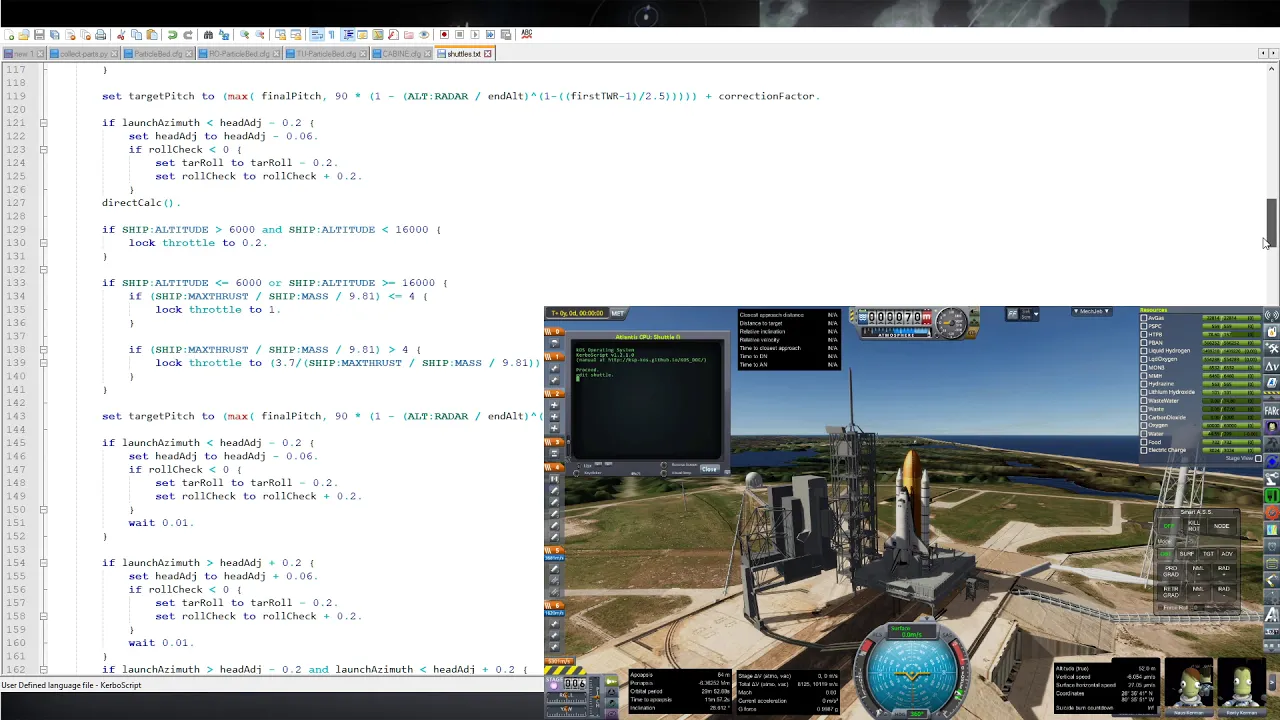
Task: Switch to the ParticleBed.cfg tab
Action: (x=158, y=54)
